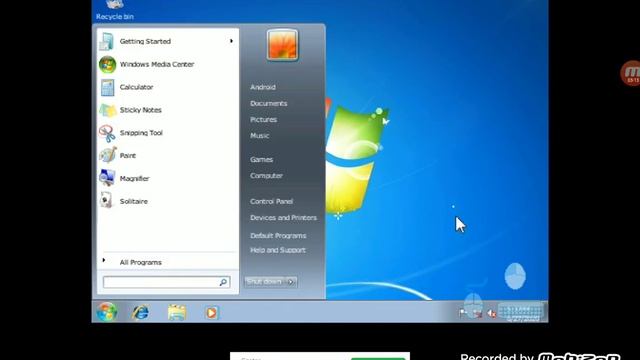Click user account picture in Start menu

[x=282, y=44]
